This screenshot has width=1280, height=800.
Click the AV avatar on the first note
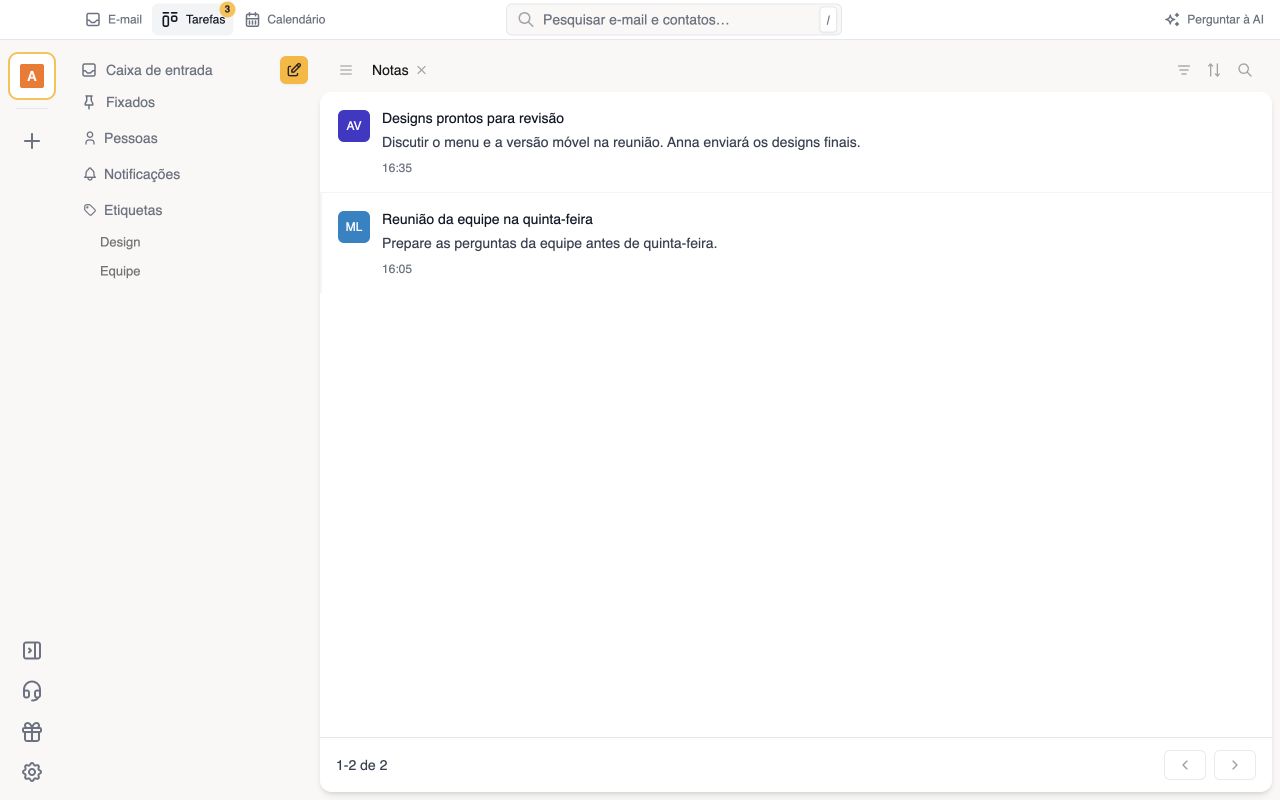[x=354, y=126]
